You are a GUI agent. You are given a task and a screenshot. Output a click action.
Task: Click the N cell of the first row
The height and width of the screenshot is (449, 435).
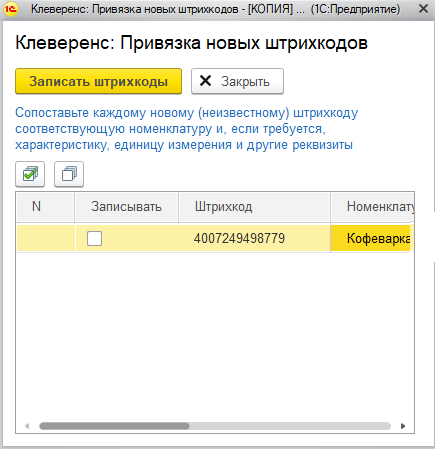click(46, 238)
